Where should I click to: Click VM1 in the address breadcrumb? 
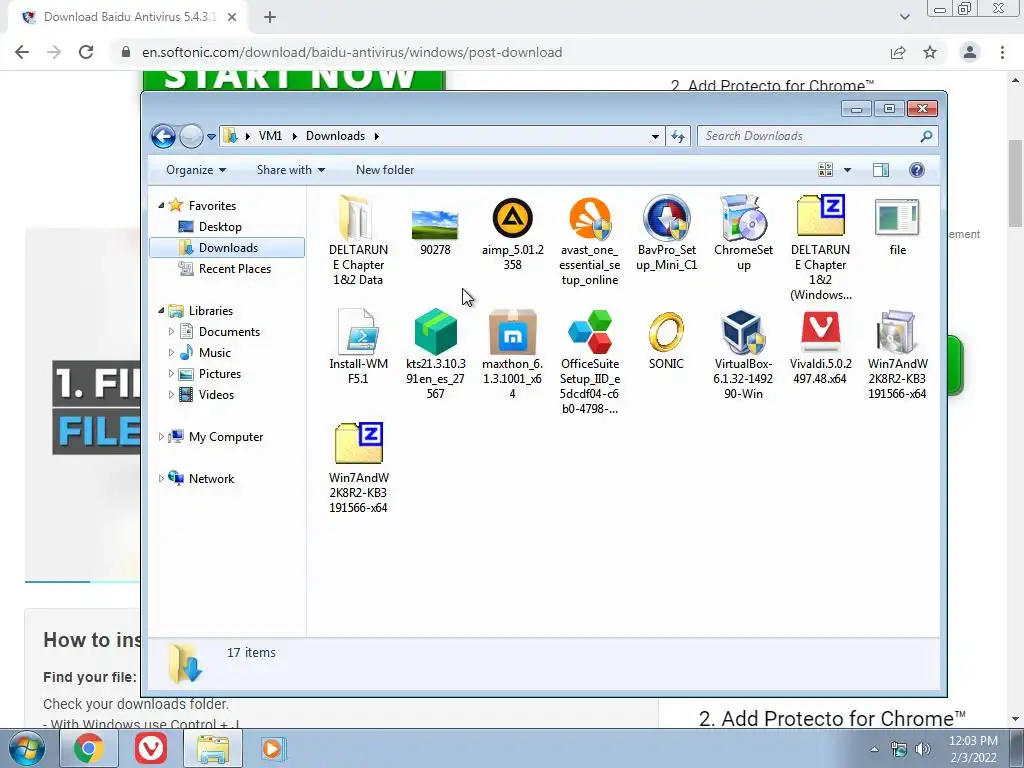click(x=270, y=136)
